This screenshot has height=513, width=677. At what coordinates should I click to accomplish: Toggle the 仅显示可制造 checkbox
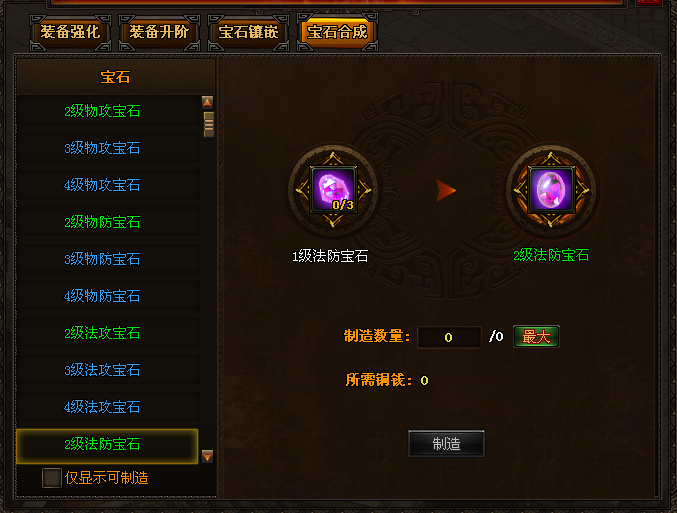click(51, 478)
